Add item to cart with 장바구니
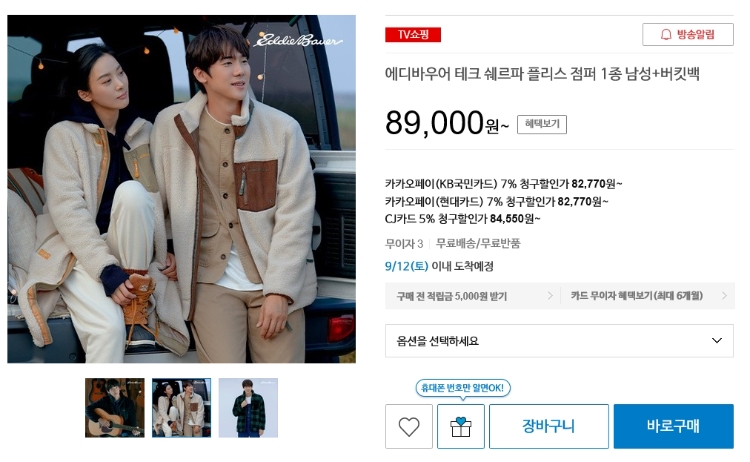Viewport: 750px width, 462px height. point(549,426)
